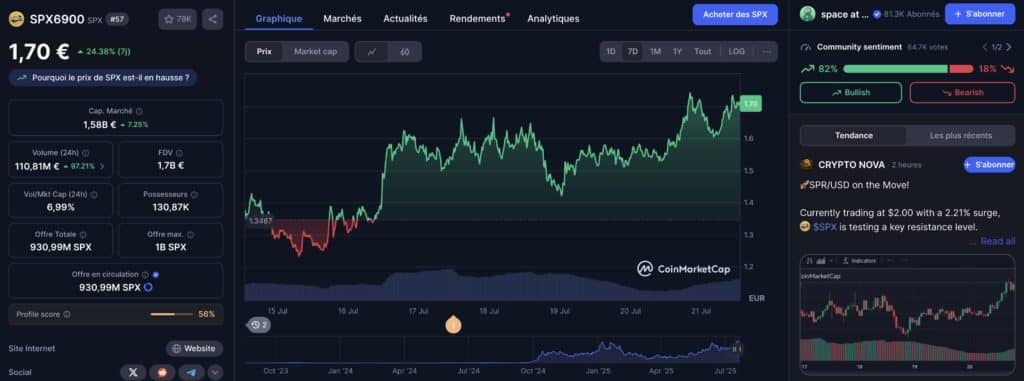Set chart range to Tout
The image size is (1024, 381).
(703, 52)
